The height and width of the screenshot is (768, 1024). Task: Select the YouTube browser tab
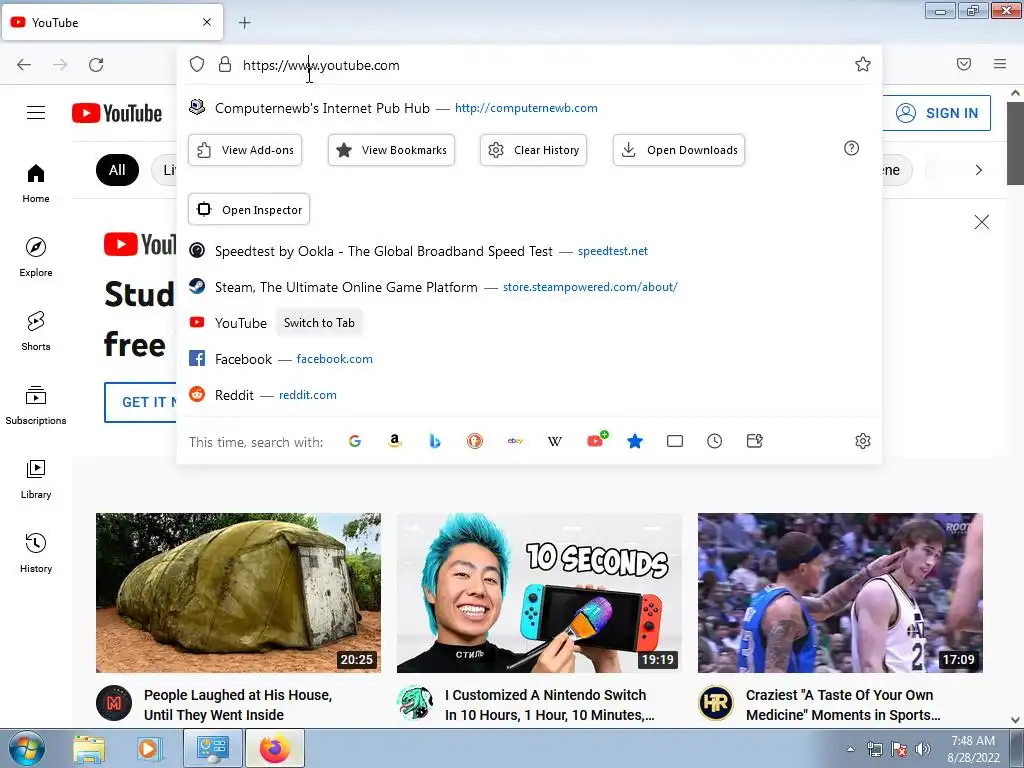coord(112,22)
